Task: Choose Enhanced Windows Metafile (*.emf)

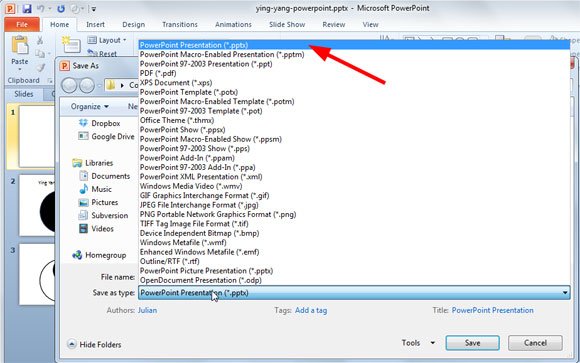Action: (354, 252)
